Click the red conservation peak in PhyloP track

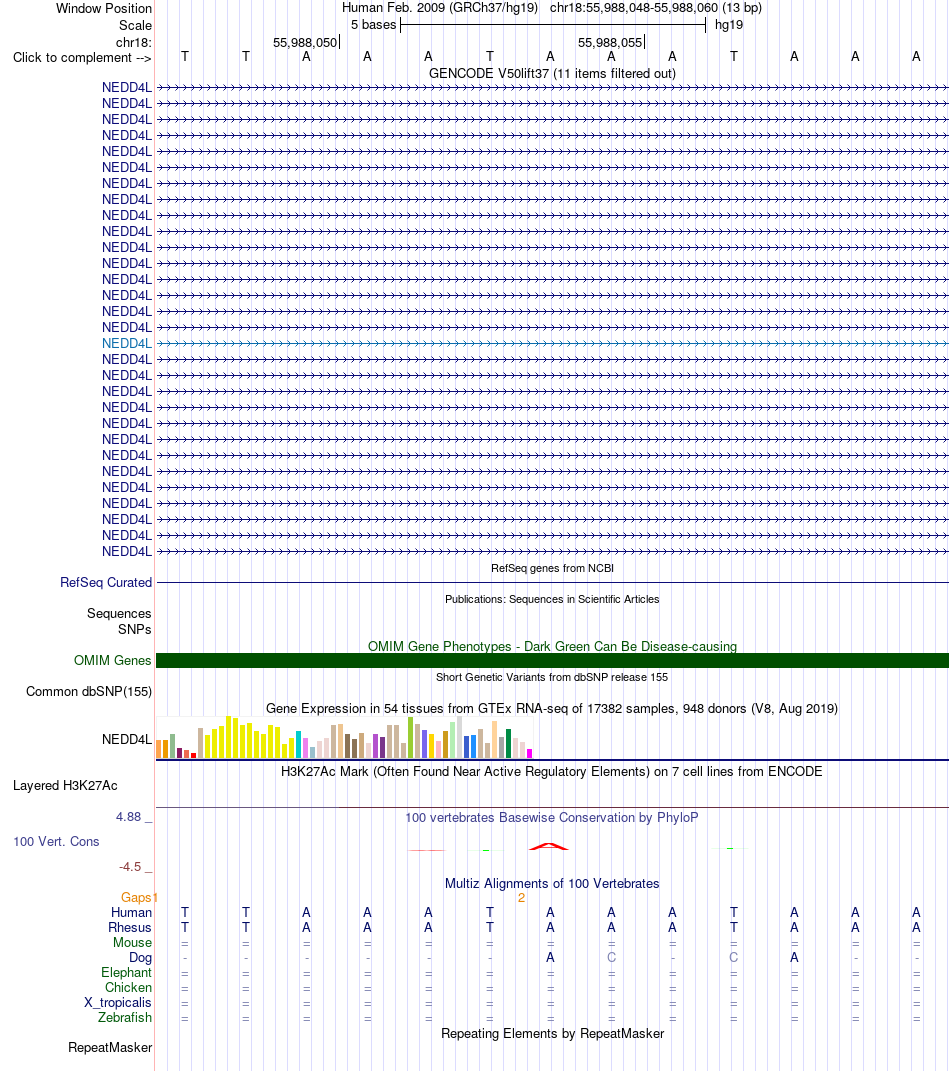tap(549, 847)
